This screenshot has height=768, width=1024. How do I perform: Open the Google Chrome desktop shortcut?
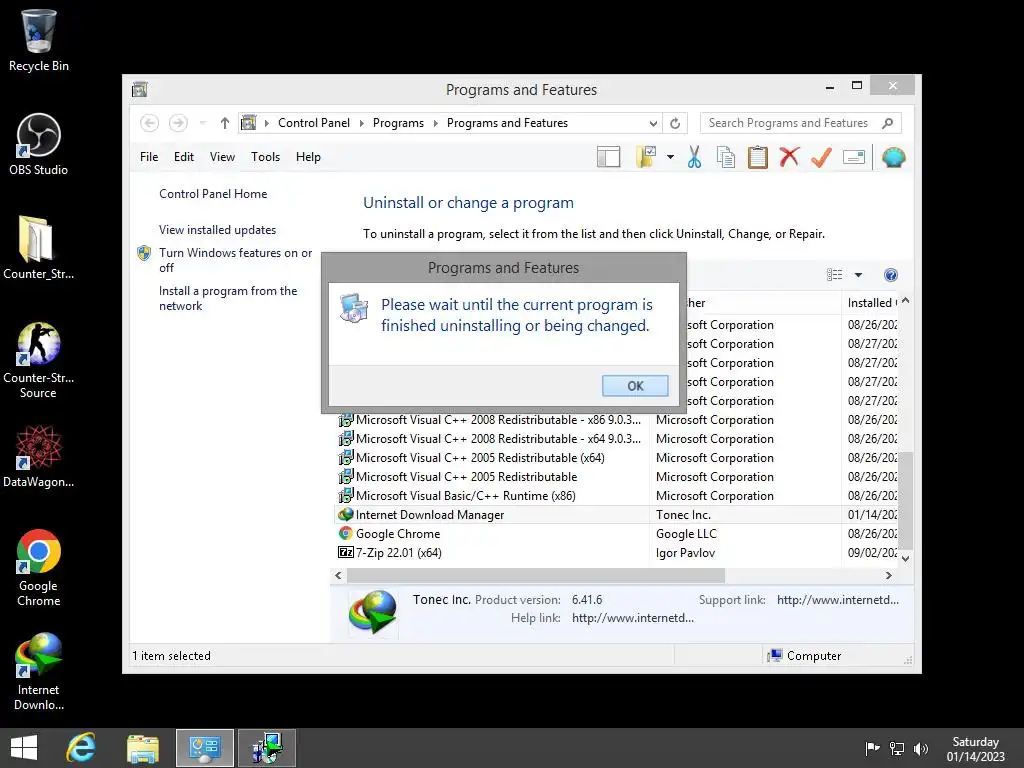click(x=39, y=568)
